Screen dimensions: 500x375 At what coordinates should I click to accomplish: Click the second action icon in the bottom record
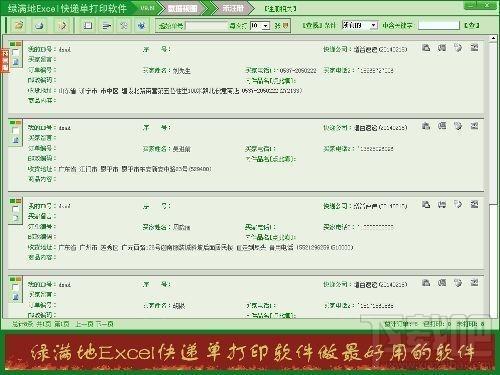(442, 283)
